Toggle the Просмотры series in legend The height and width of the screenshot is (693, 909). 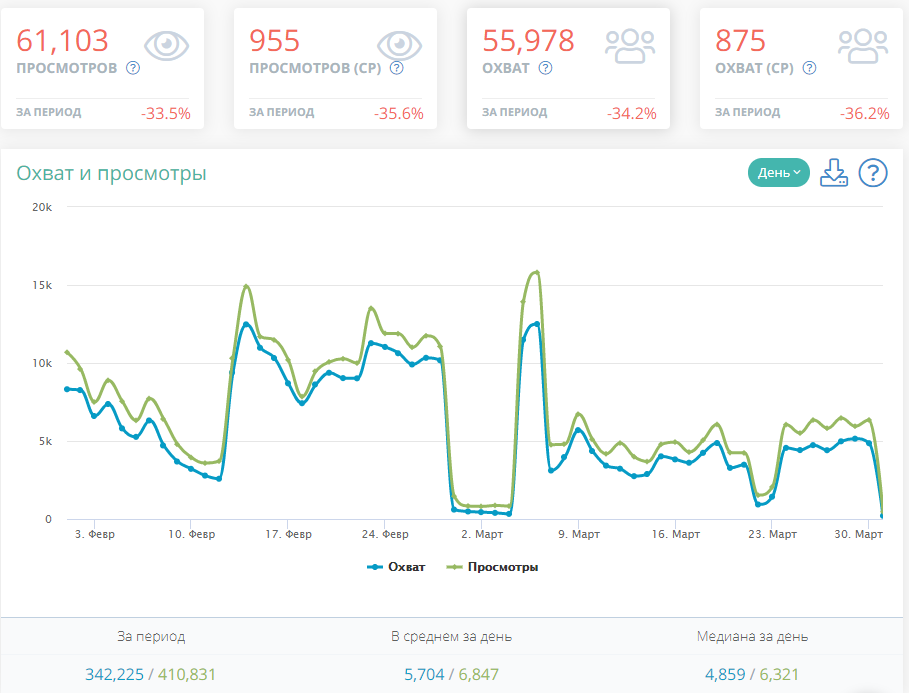[492, 567]
